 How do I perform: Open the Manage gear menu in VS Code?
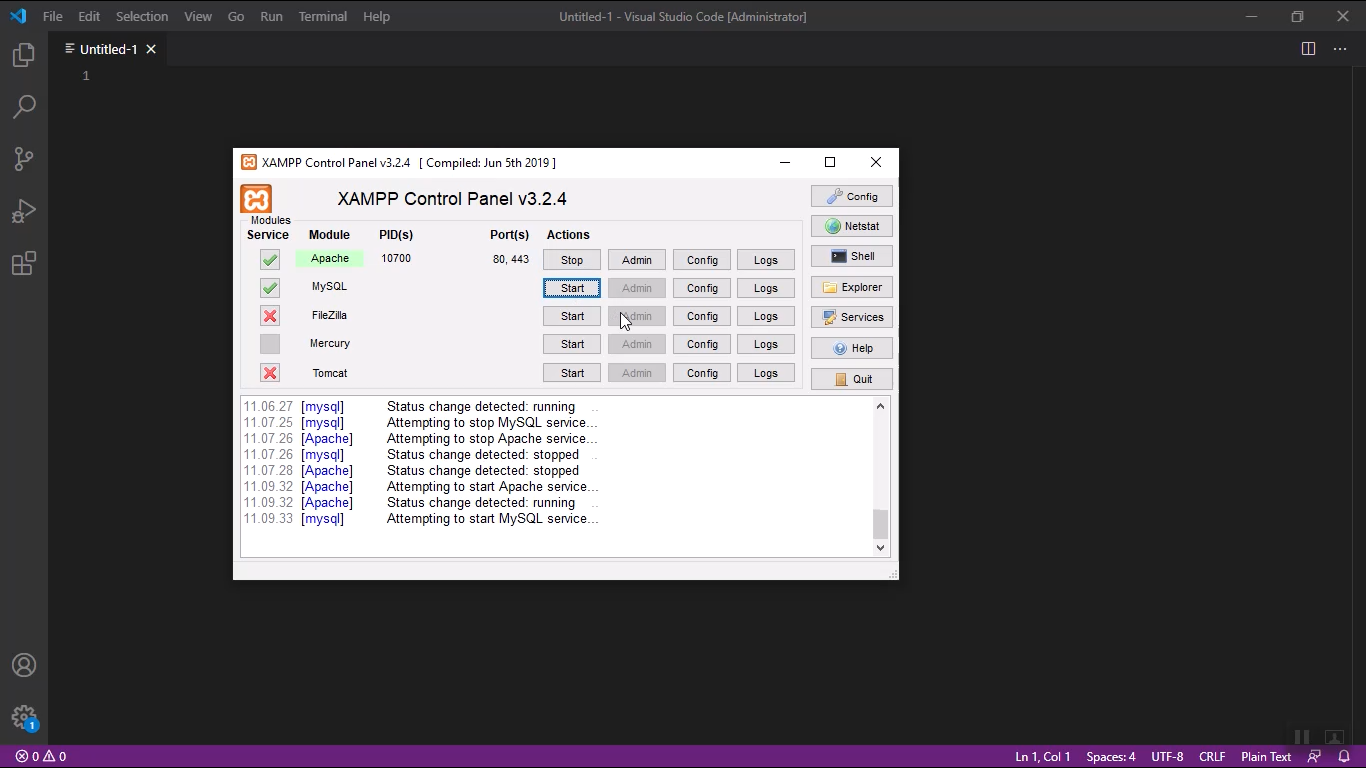[x=24, y=717]
